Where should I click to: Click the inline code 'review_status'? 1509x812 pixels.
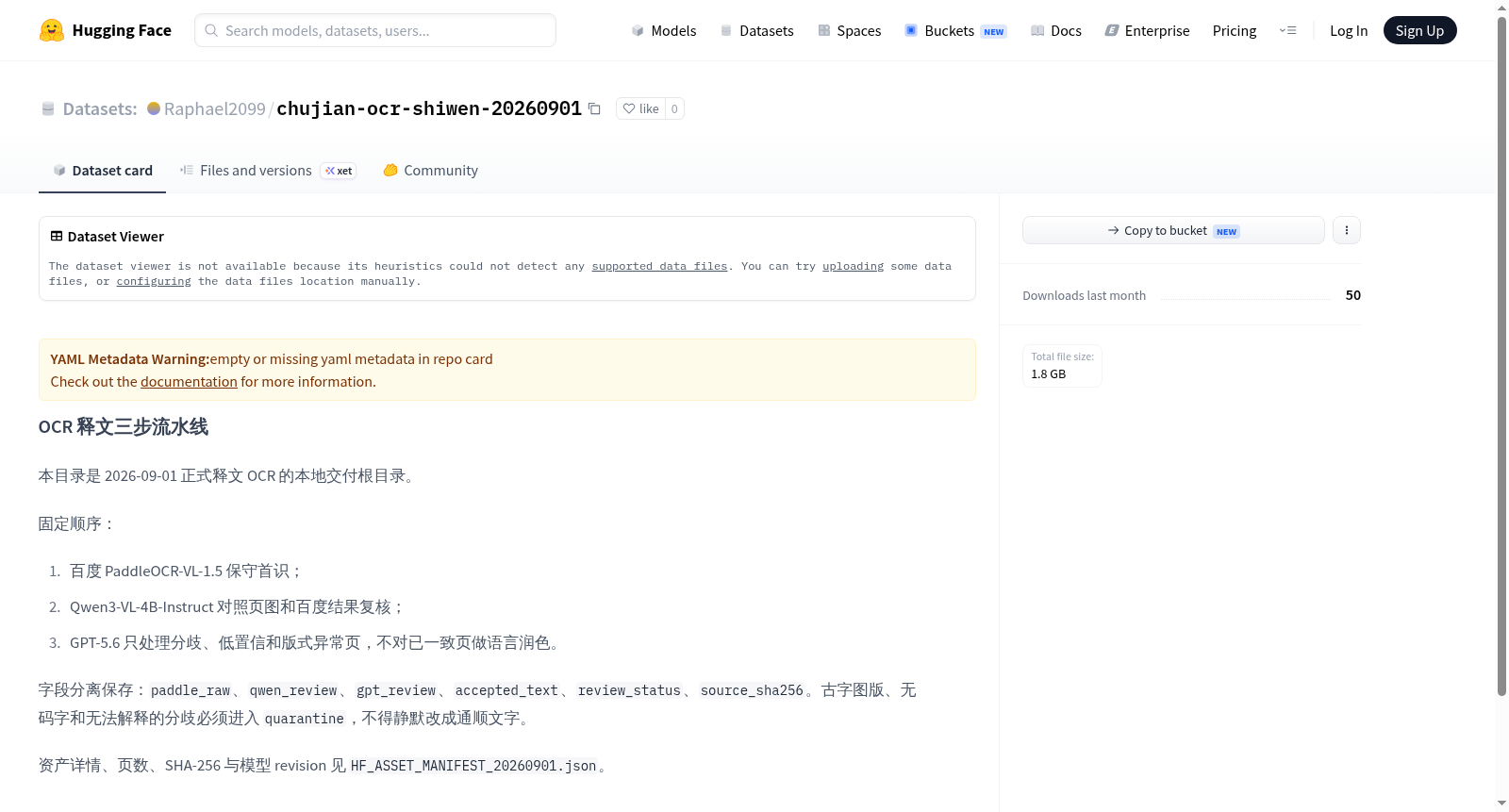(x=629, y=690)
